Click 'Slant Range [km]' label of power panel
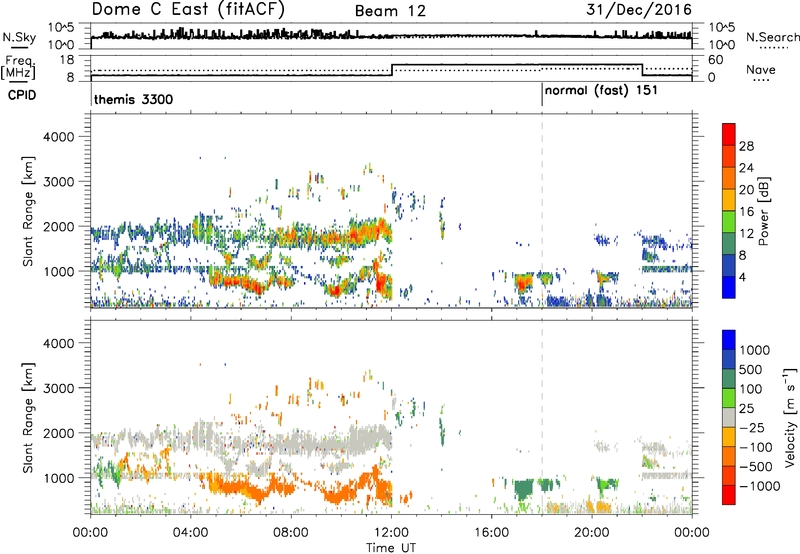This screenshot has width=800, height=554. pos(28,211)
